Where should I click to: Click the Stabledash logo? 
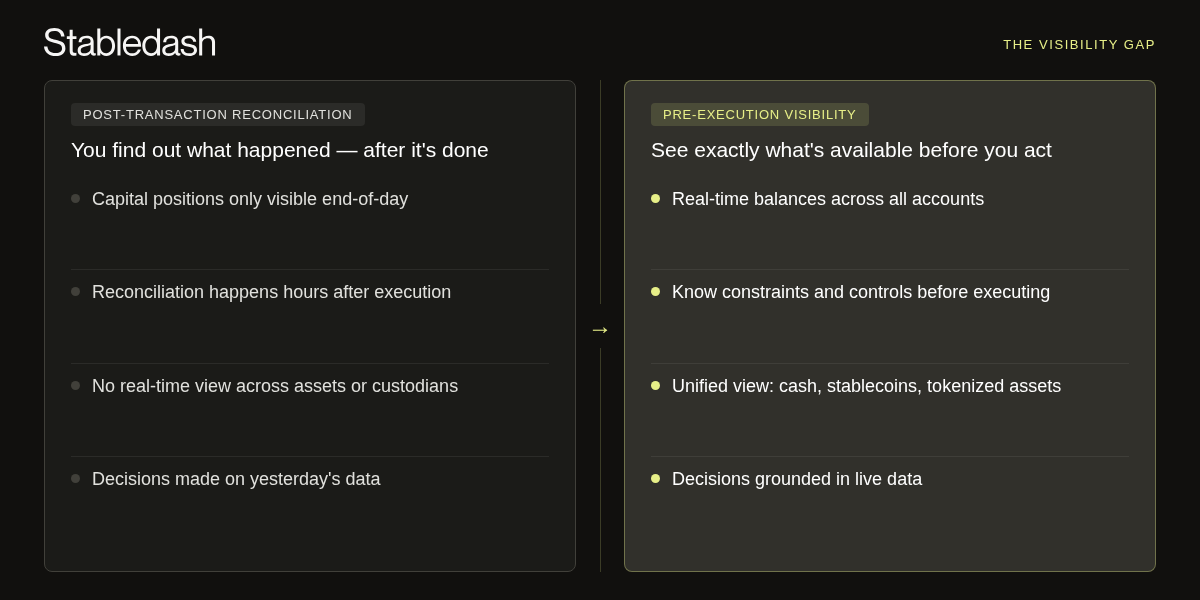(129, 43)
